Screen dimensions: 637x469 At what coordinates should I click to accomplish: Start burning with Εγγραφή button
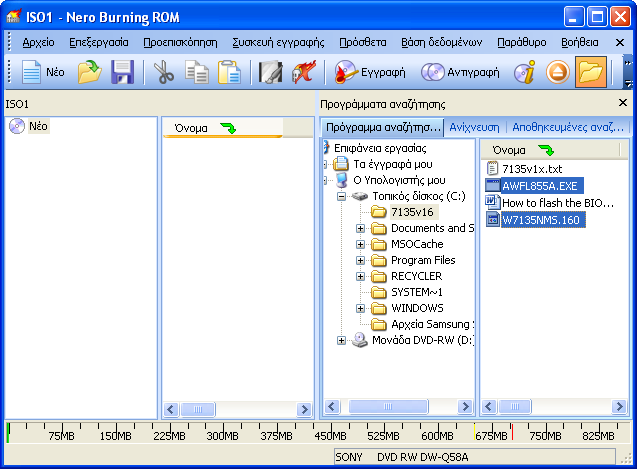point(370,72)
